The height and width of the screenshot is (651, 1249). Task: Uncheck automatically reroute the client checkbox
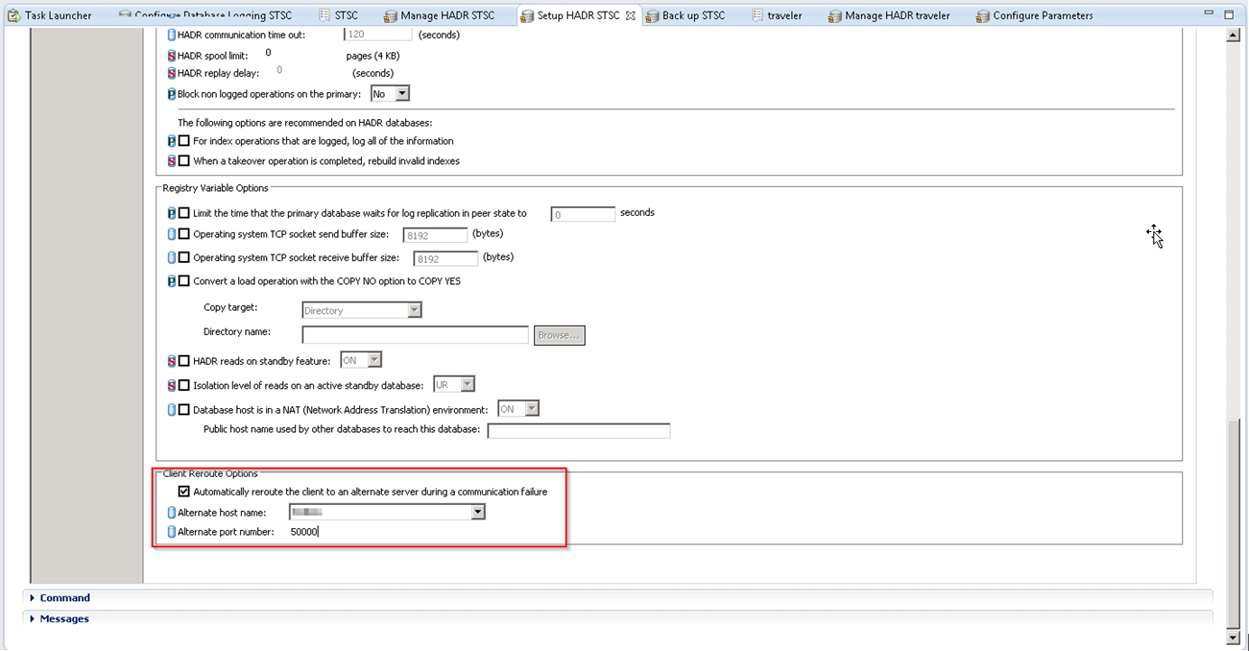(184, 492)
